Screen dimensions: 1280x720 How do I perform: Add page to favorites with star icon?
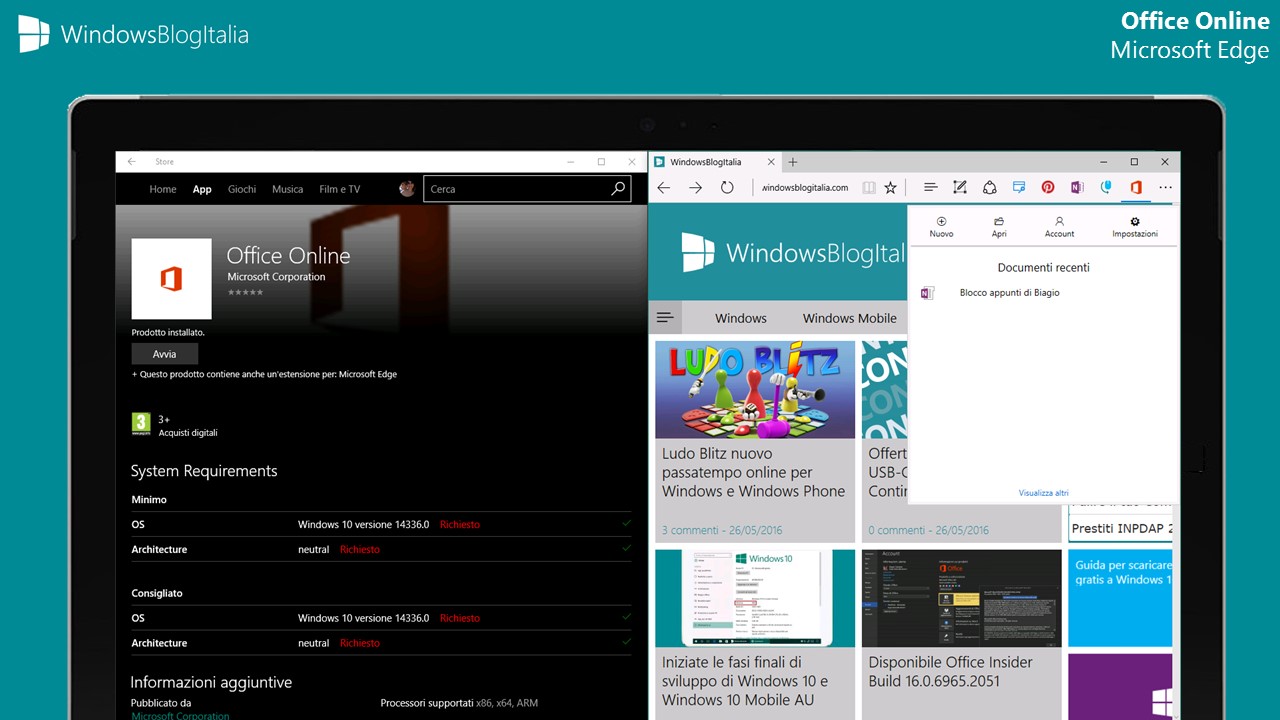[x=890, y=187]
